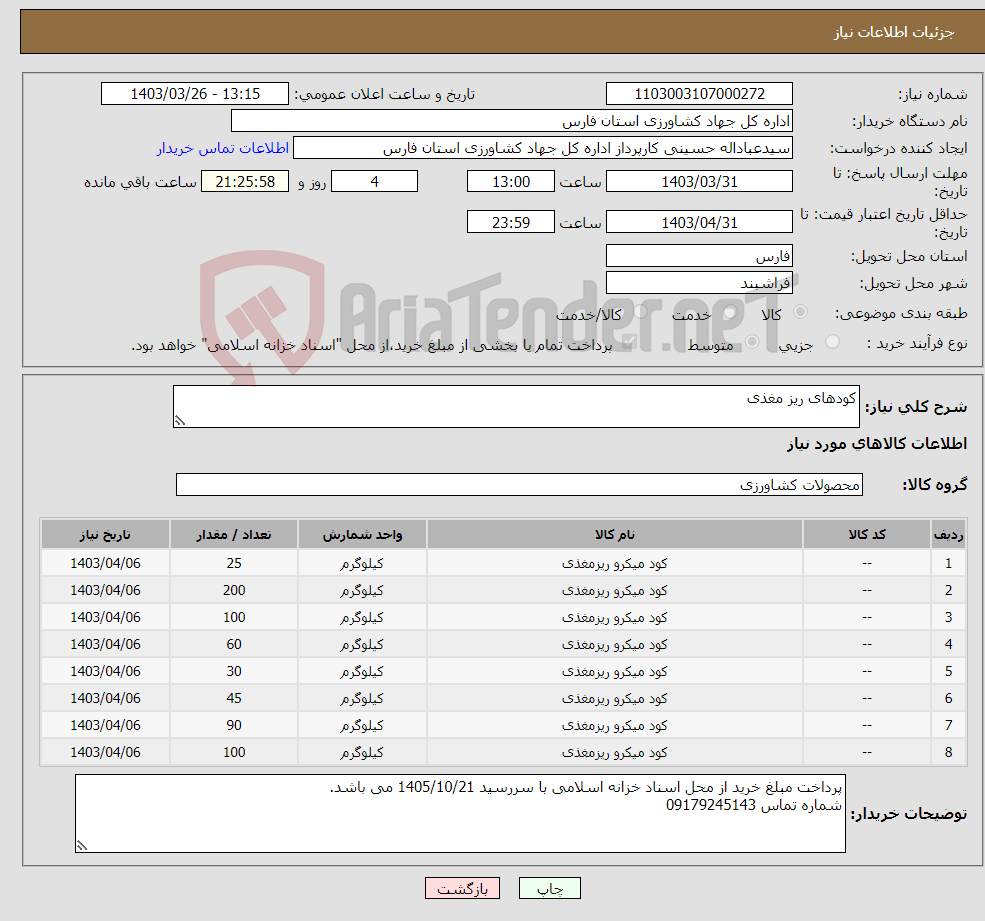Click quantity 90 in row 7
Viewport: 985px width, 921px height.
[234, 726]
